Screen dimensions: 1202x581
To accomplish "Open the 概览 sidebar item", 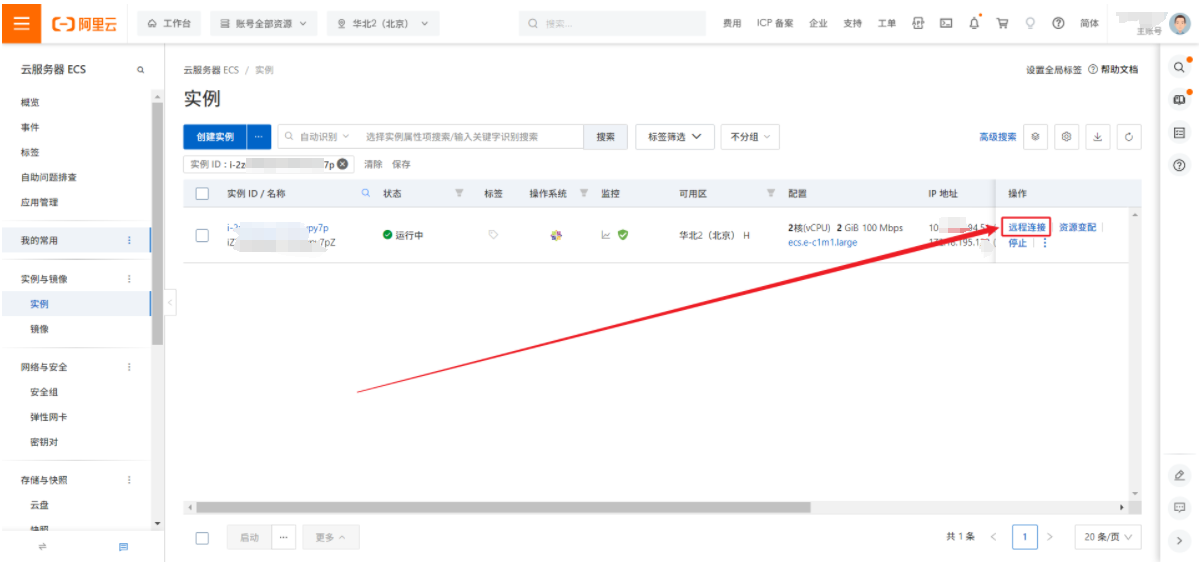I will click(x=30, y=102).
